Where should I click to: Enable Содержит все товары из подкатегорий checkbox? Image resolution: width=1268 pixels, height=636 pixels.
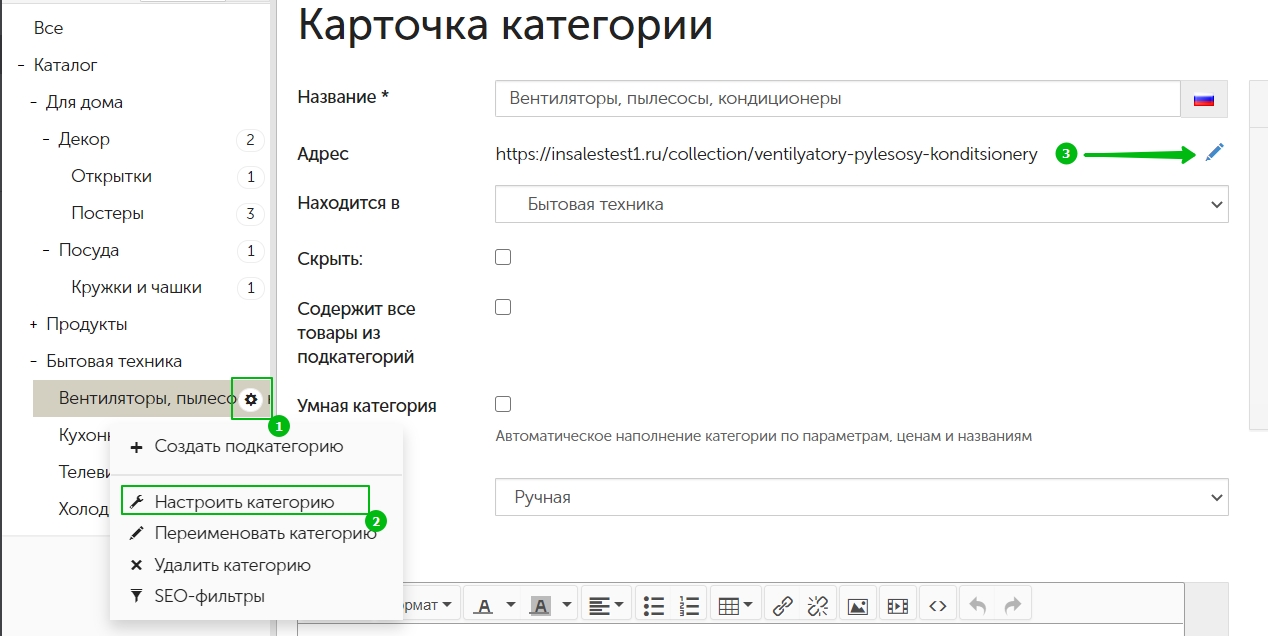coord(503,307)
